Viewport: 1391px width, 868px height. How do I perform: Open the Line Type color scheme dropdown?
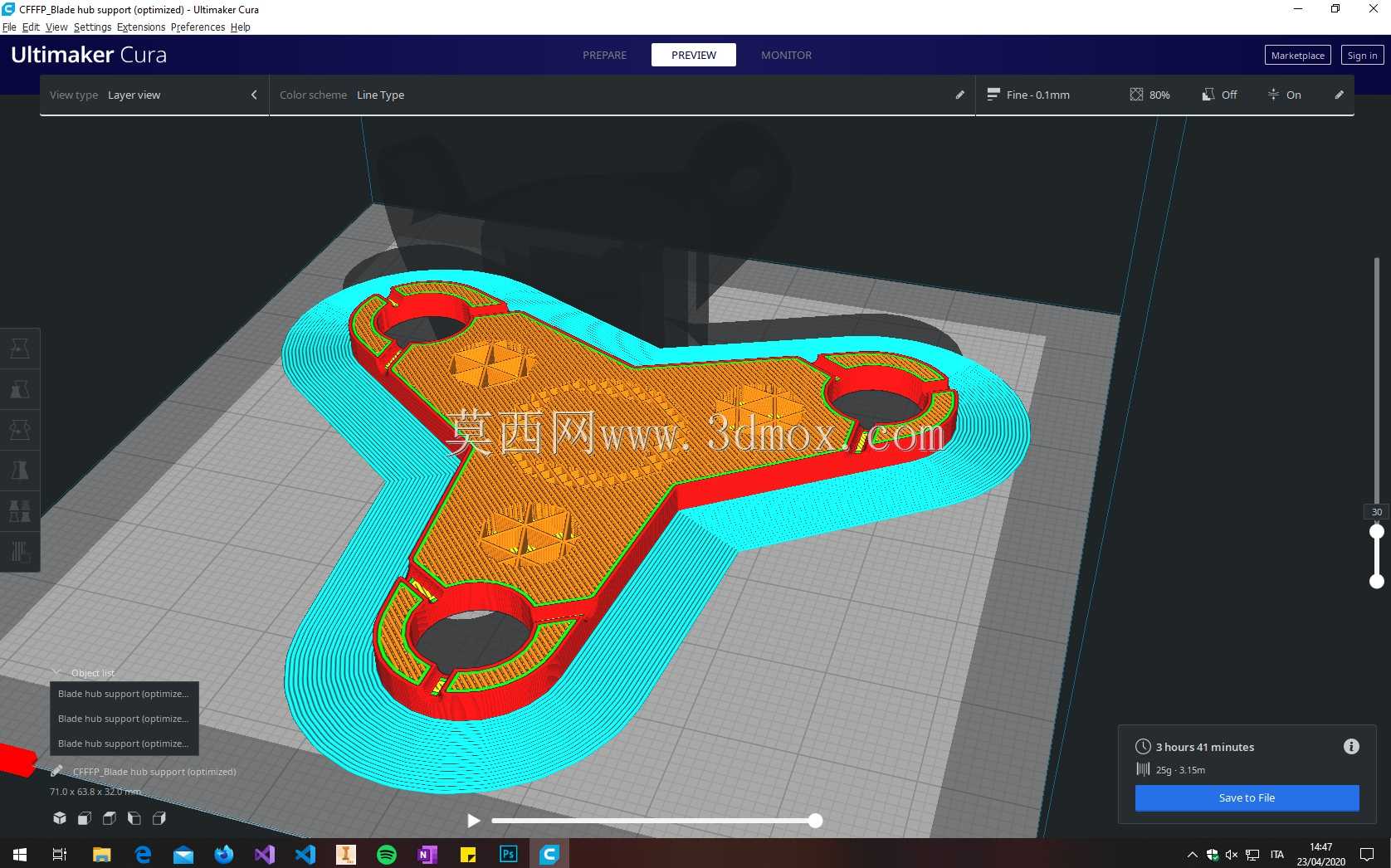(x=381, y=95)
